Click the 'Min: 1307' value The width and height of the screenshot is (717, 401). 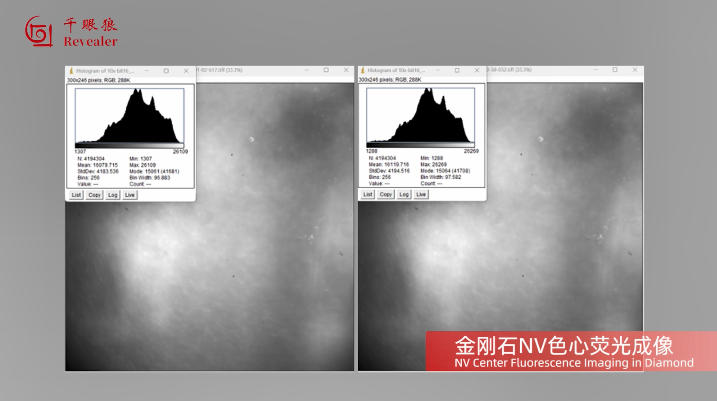pos(140,159)
